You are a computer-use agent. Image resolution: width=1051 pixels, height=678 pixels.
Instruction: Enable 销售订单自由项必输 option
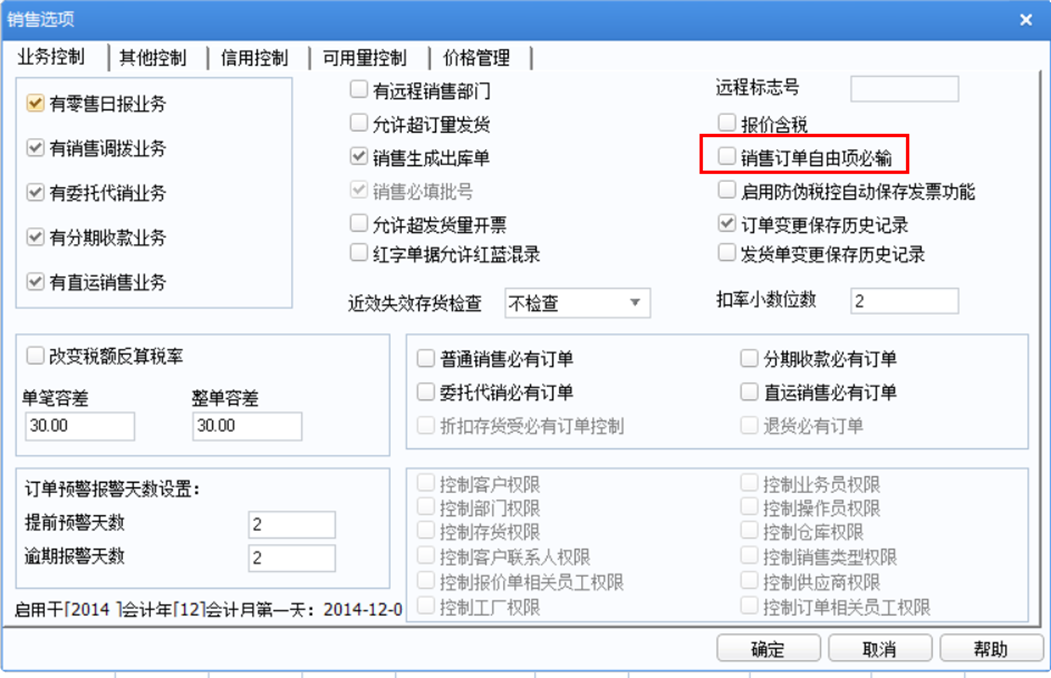(727, 157)
